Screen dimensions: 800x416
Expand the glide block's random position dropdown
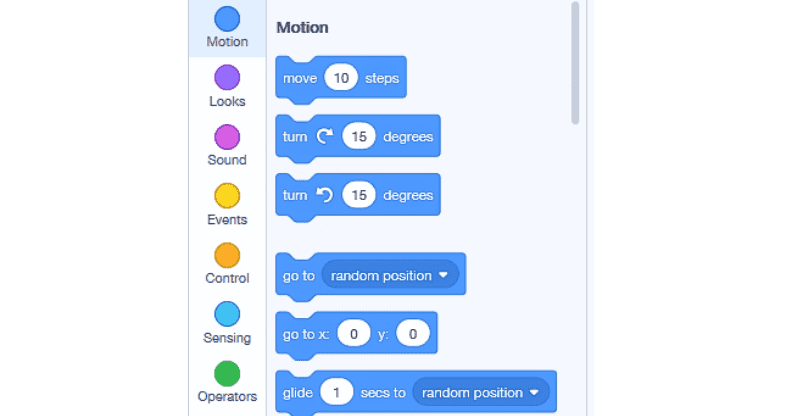click(481, 393)
